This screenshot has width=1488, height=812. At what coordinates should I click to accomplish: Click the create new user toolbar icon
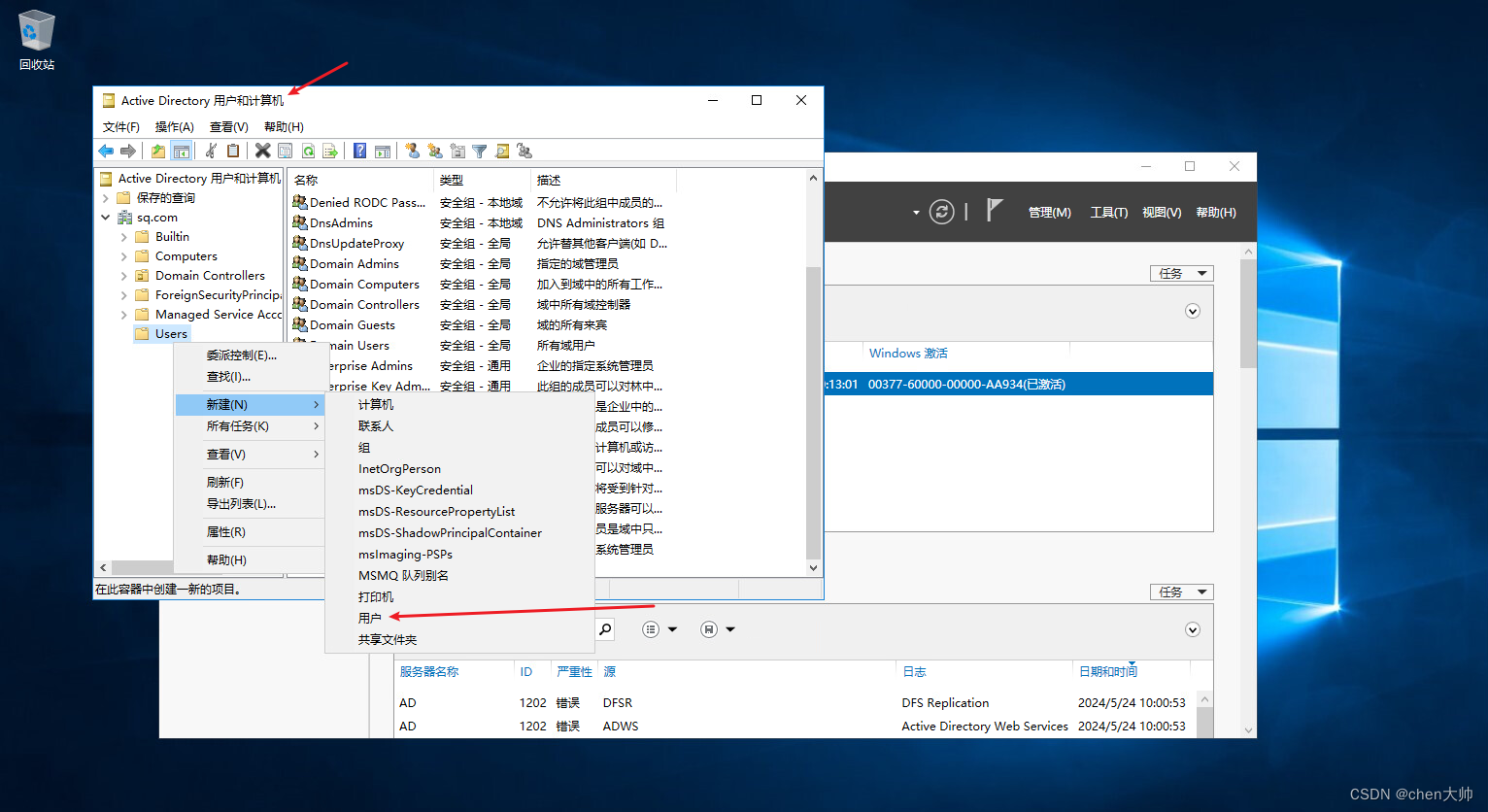pyautogui.click(x=412, y=151)
